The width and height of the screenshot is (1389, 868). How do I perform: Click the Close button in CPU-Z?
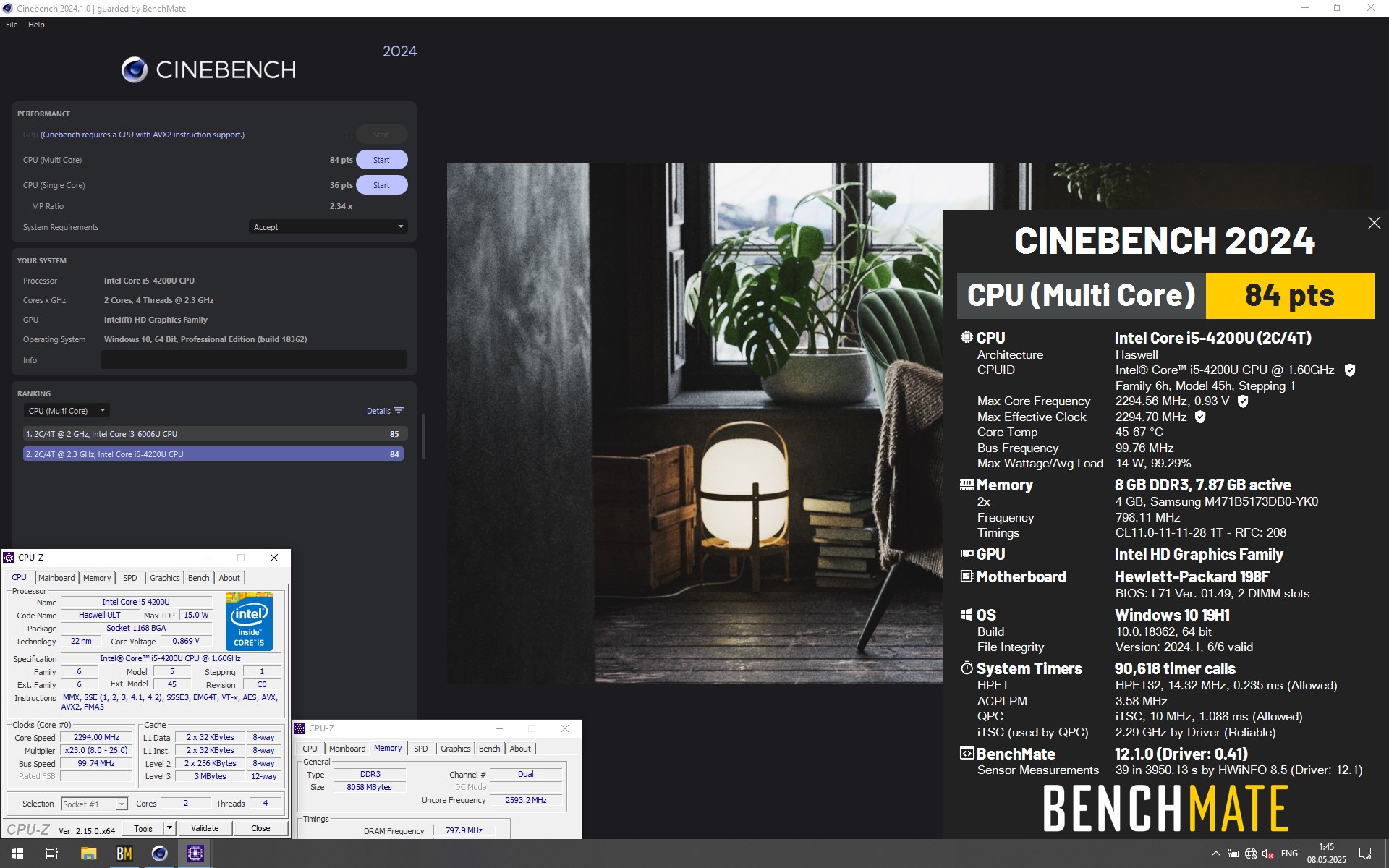[260, 829]
